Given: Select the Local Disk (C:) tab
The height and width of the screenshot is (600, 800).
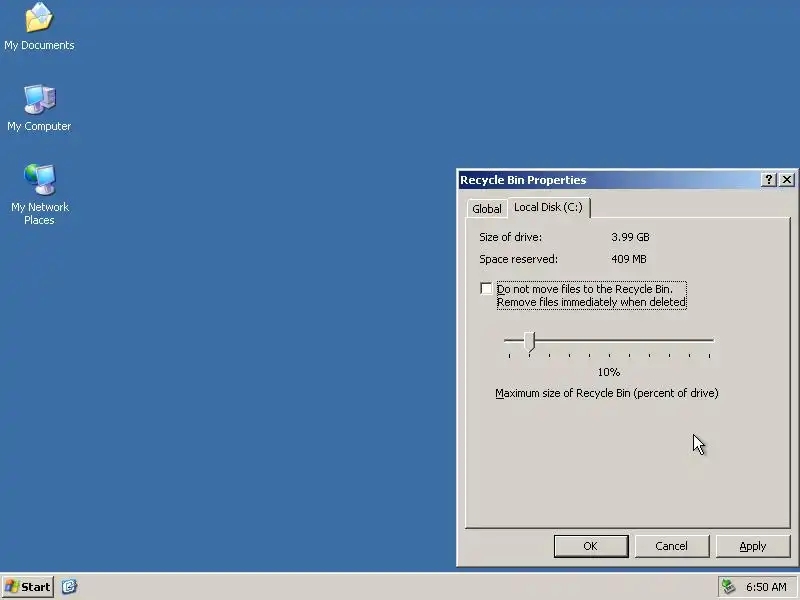Looking at the screenshot, I should click(548, 207).
